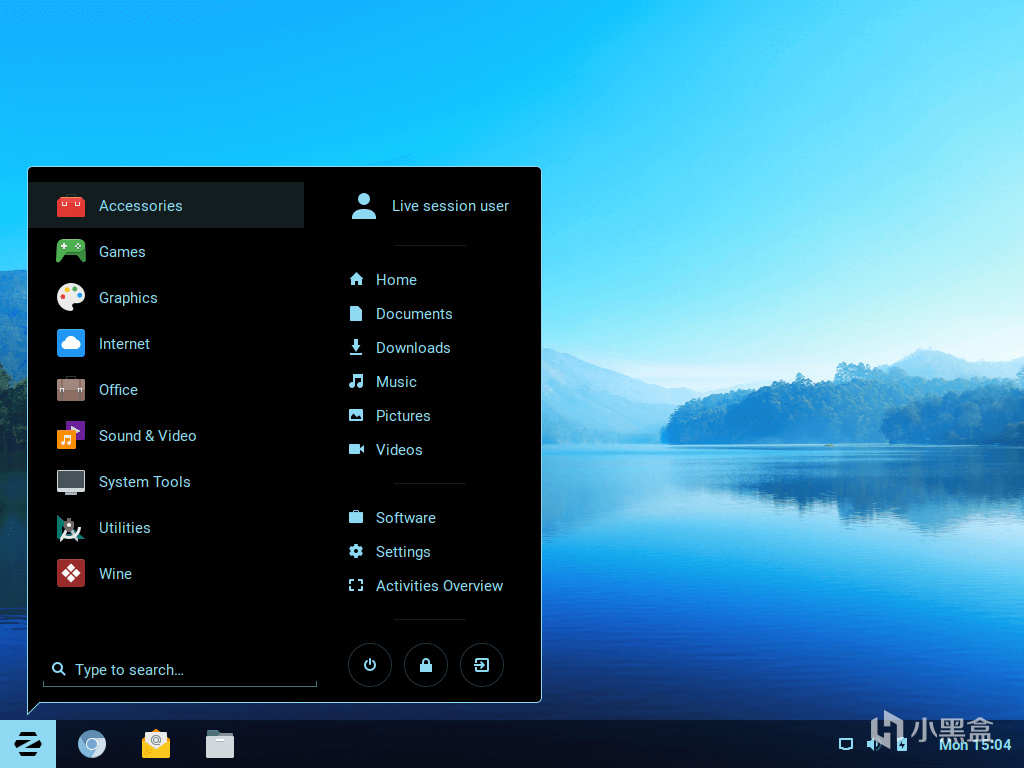The image size is (1024, 768).
Task: Click the Activities Overview brackets icon
Action: point(356,585)
